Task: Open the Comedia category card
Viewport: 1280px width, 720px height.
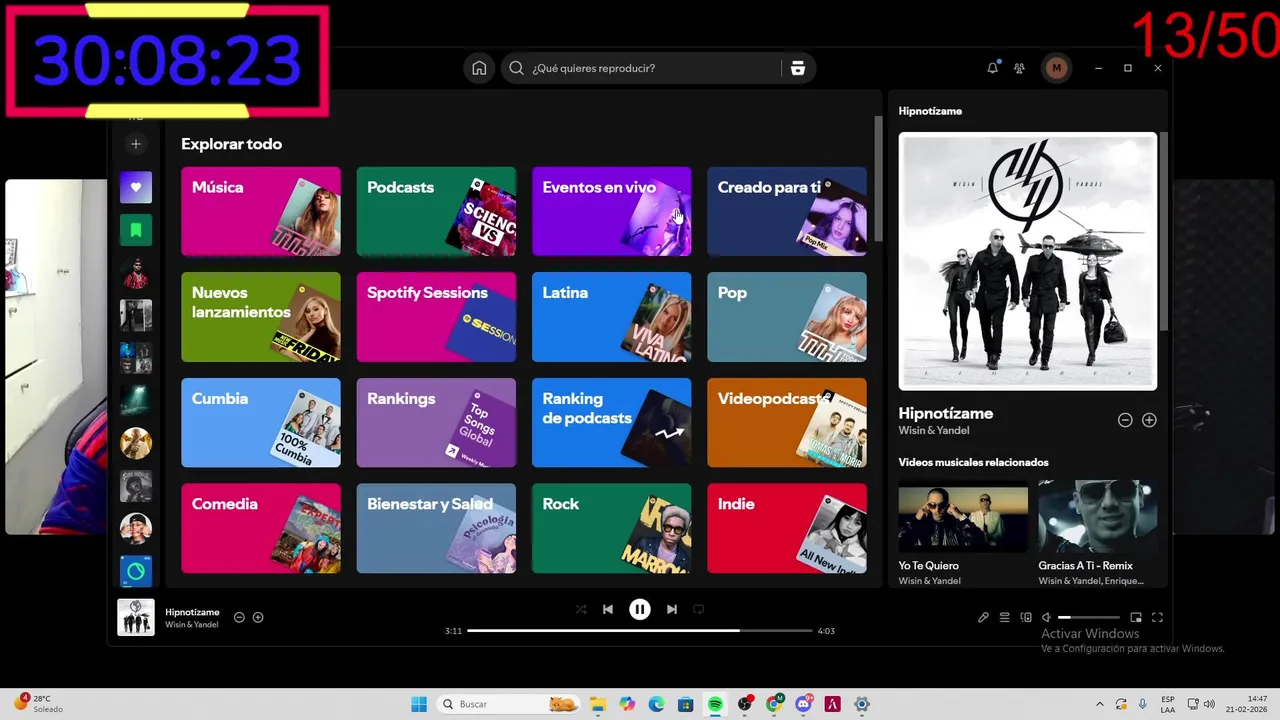Action: [x=261, y=528]
